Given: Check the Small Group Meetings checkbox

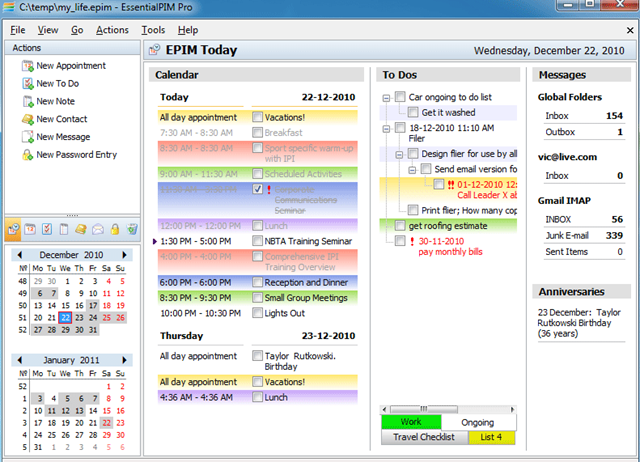Looking at the screenshot, I should (257, 298).
